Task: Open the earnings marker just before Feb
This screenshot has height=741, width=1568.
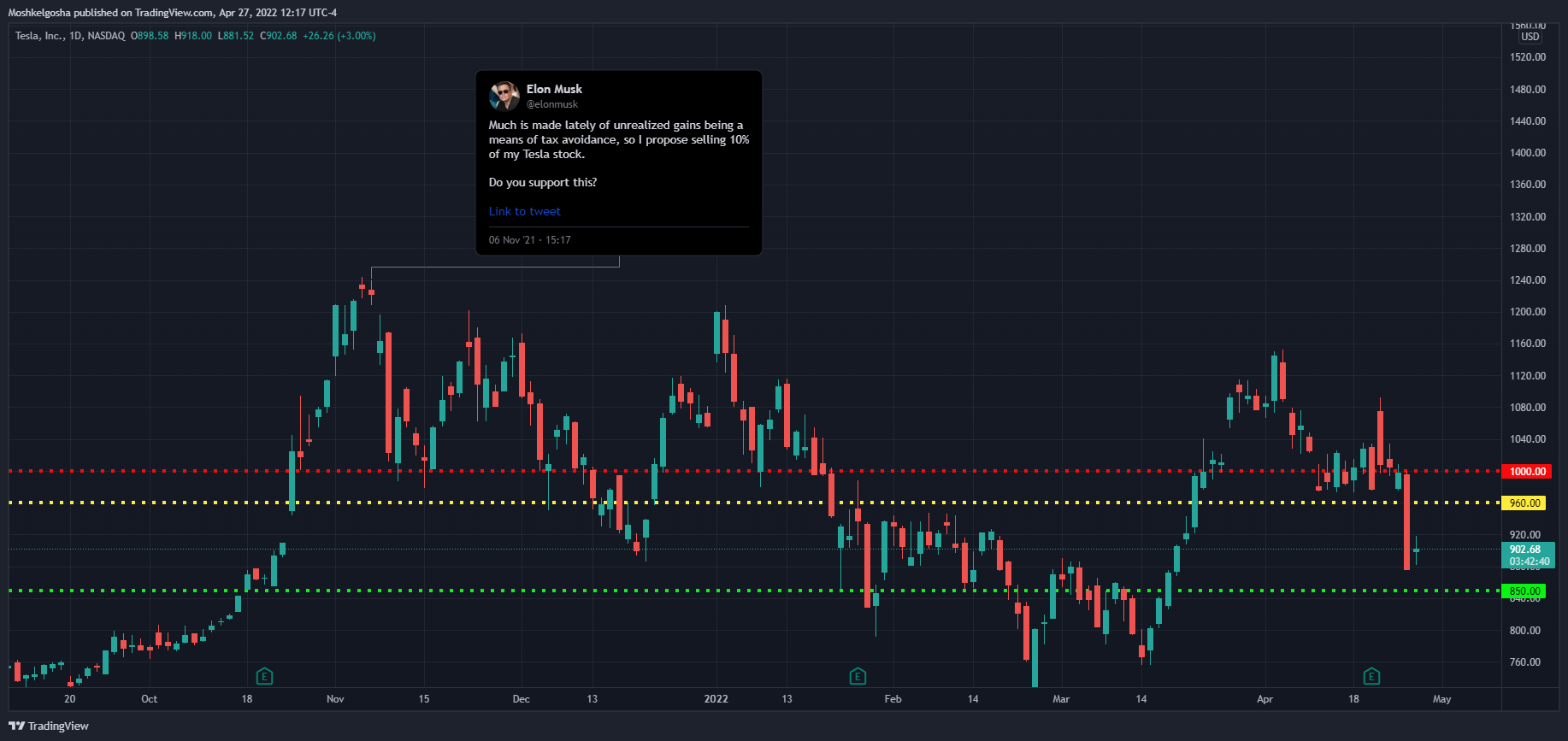Action: click(858, 677)
